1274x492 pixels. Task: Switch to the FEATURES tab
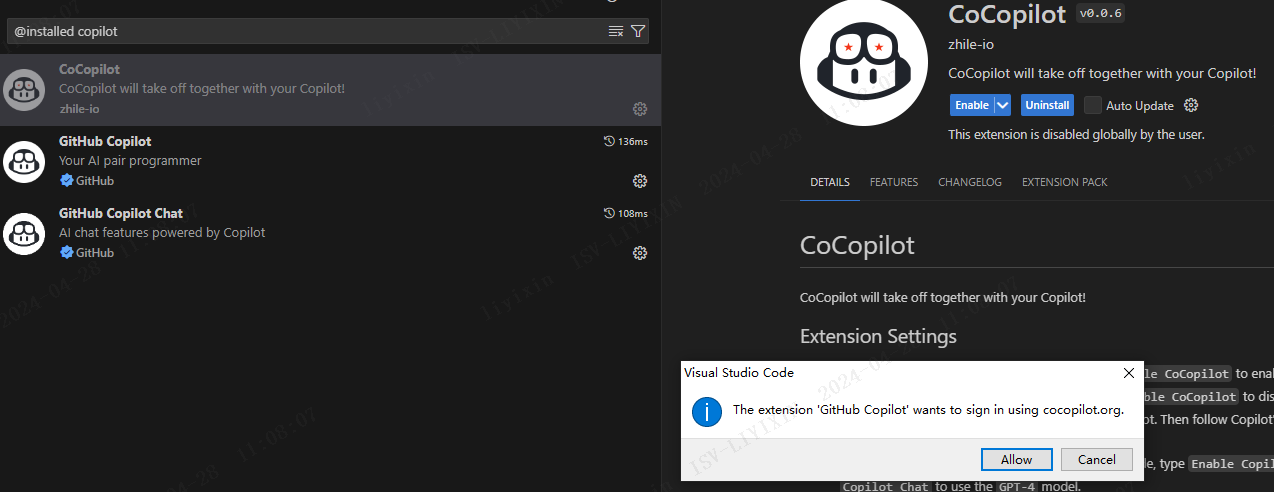coord(894,182)
